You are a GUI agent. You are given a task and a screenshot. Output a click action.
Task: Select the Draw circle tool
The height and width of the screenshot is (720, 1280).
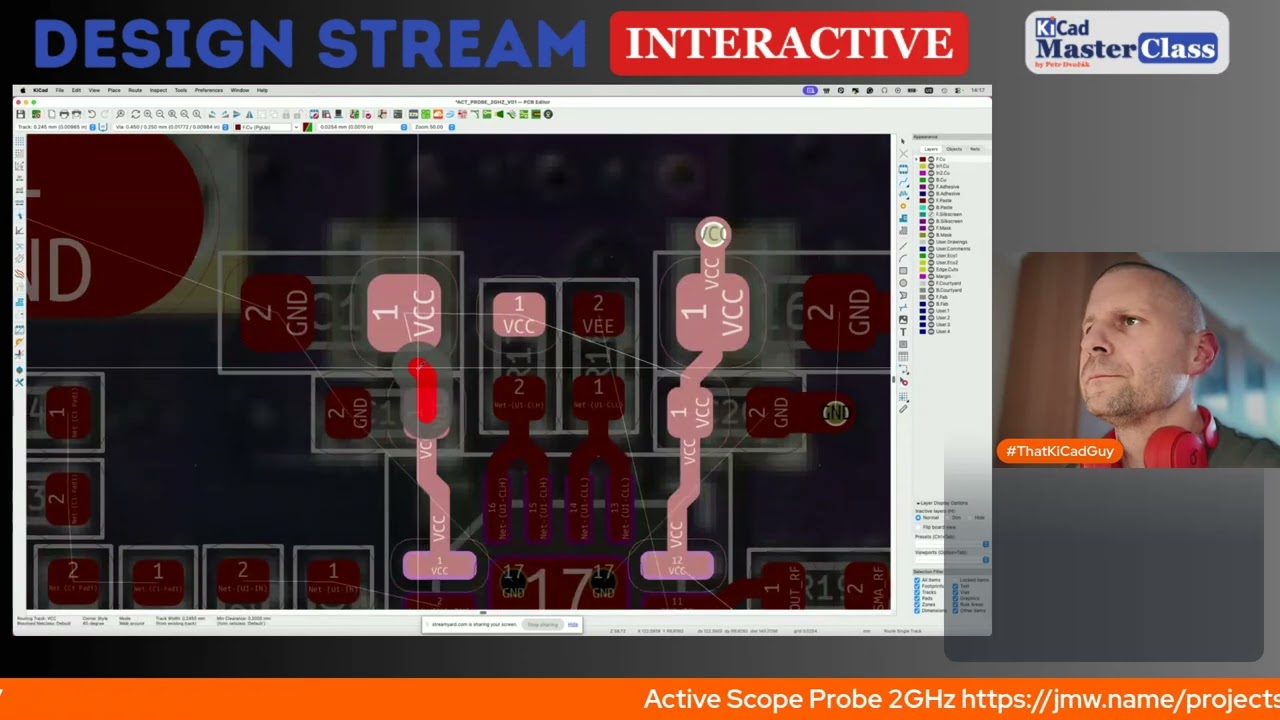click(903, 283)
